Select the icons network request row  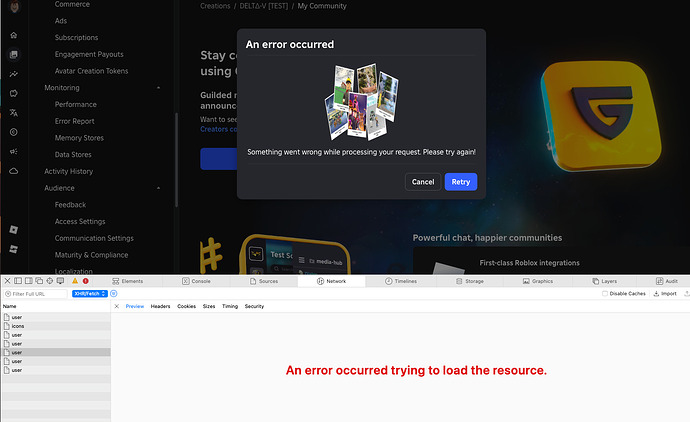[56, 326]
